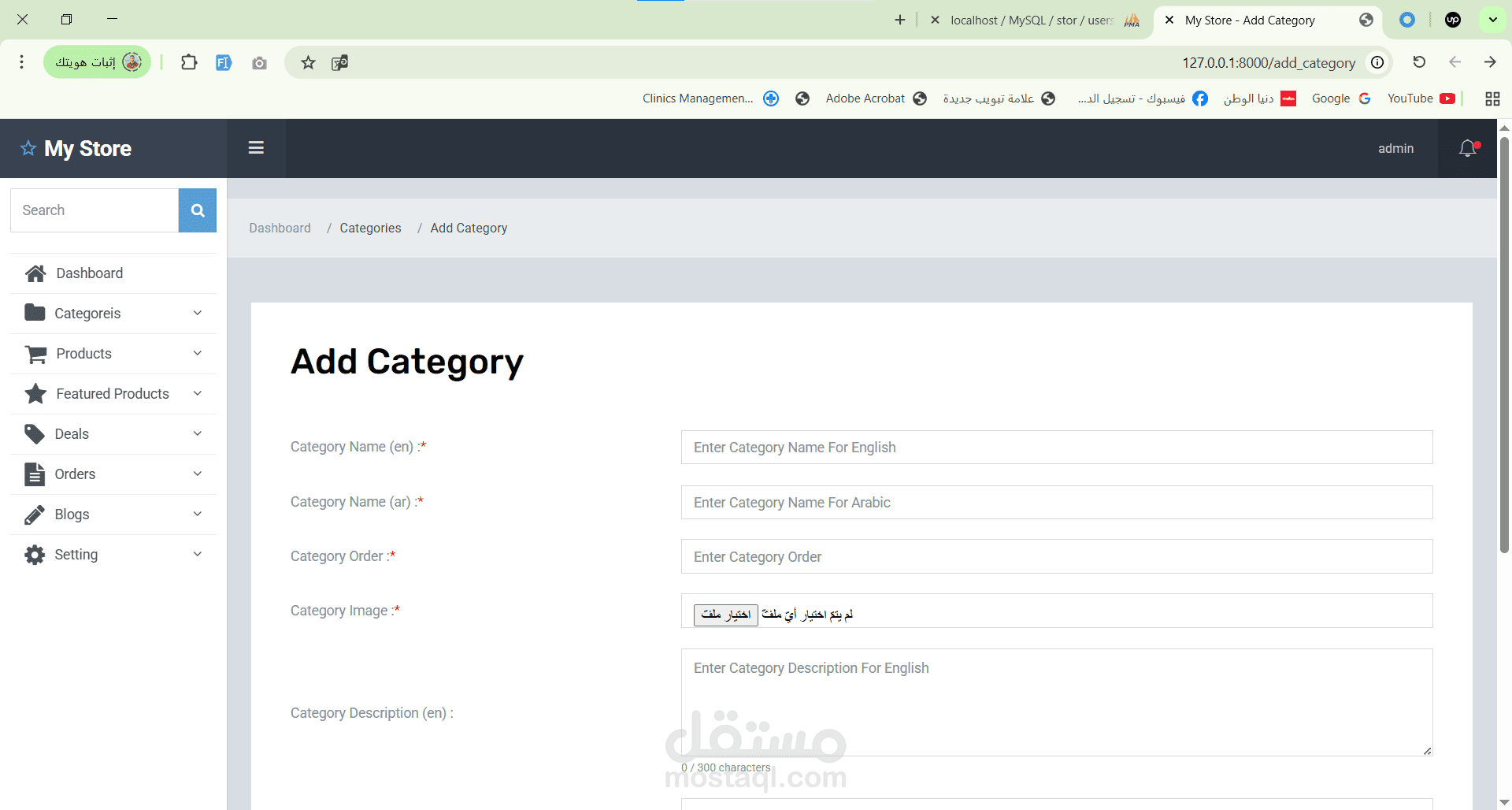Open the apps grid icon in bookmarks bar
This screenshot has height=810, width=1512.
point(1492,98)
